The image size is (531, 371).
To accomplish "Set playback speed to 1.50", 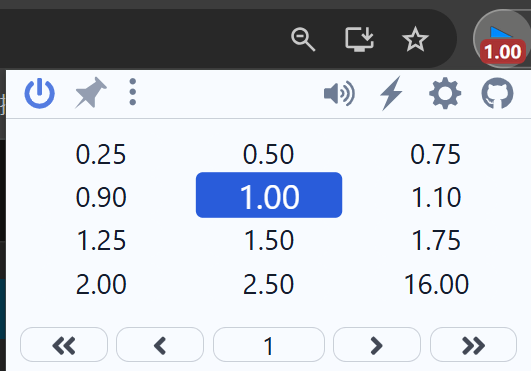I will tap(269, 240).
